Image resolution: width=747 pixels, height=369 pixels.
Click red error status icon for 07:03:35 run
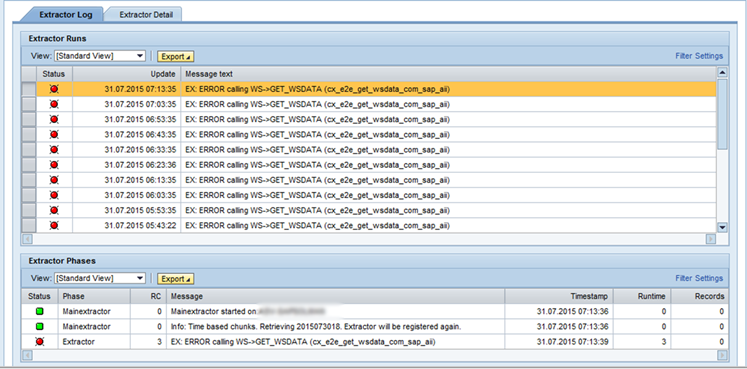click(x=54, y=104)
